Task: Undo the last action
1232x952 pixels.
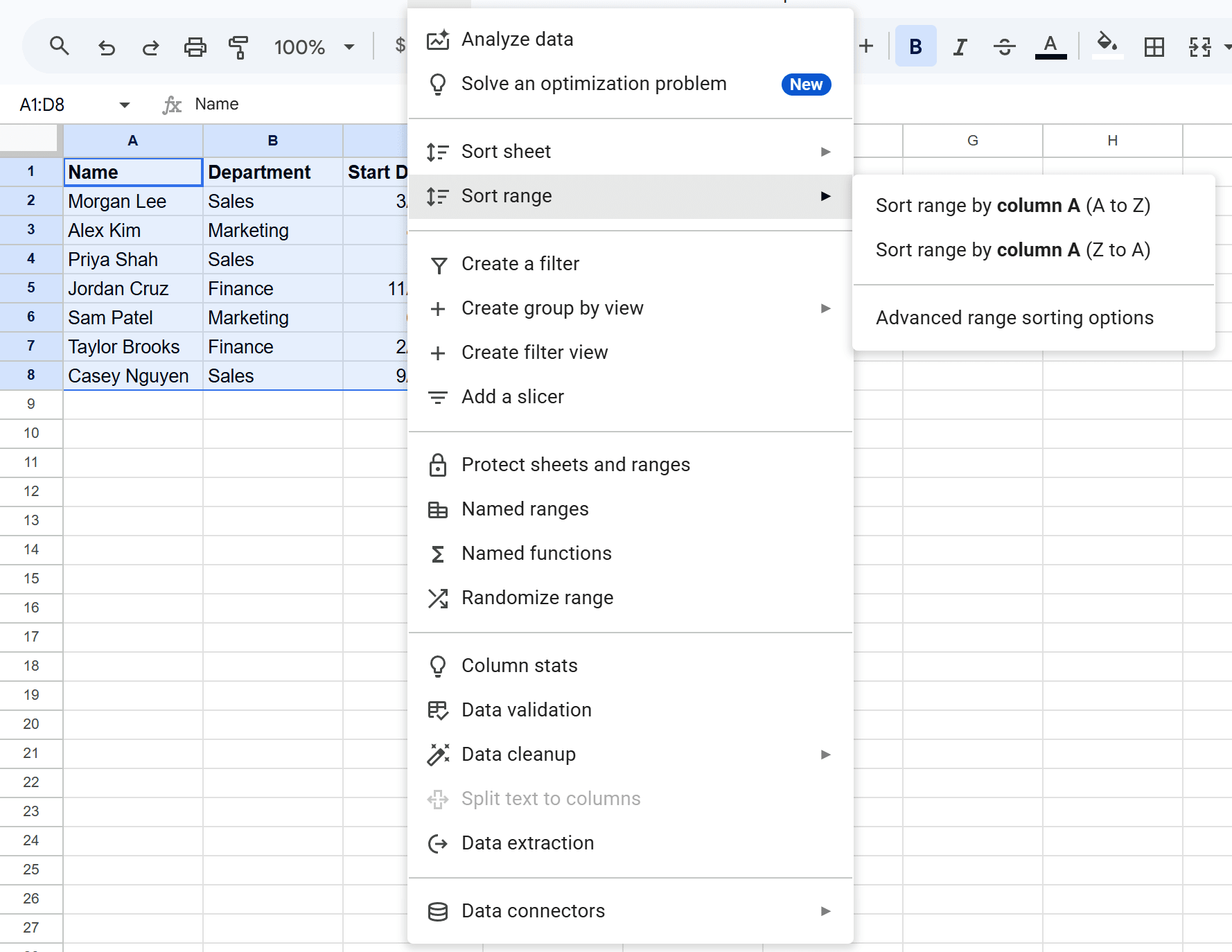Action: (107, 47)
